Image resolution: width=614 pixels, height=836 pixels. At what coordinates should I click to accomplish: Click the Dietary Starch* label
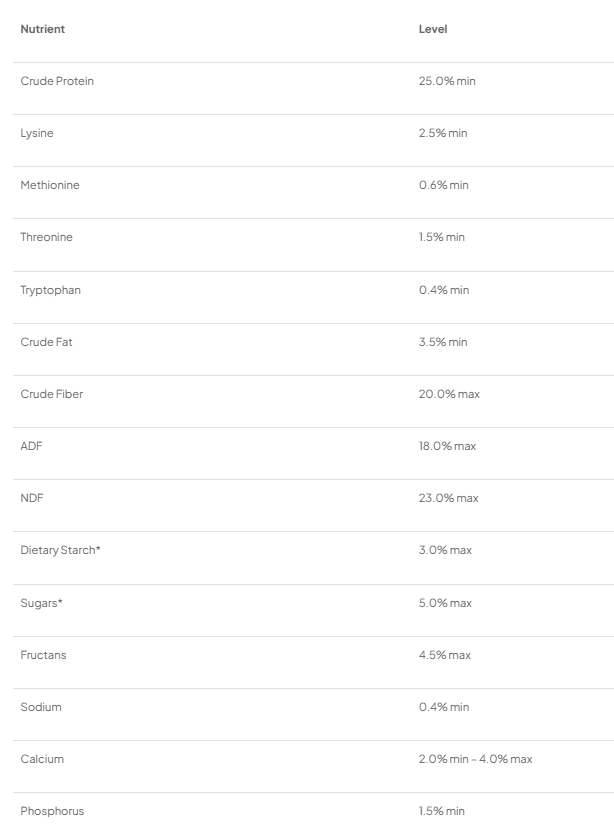pos(61,550)
